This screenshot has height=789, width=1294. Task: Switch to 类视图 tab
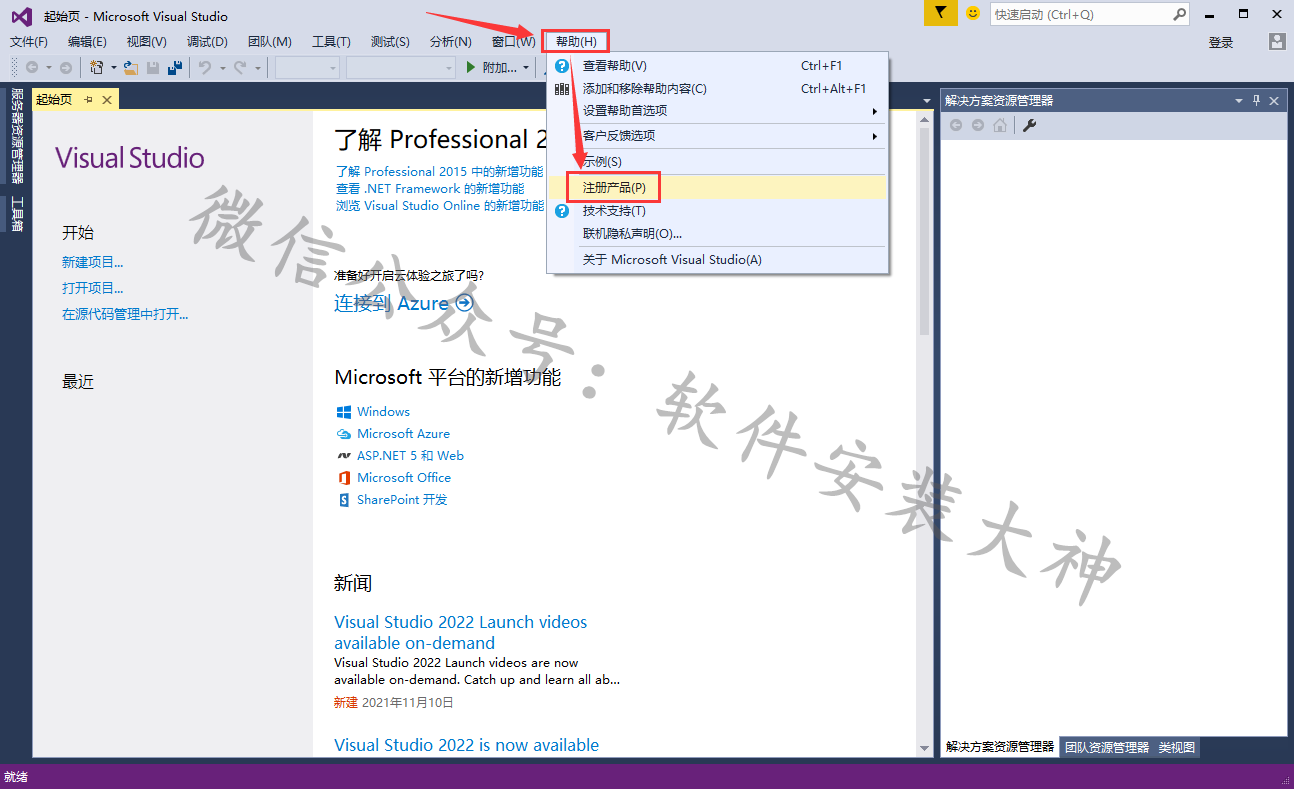[1176, 747]
